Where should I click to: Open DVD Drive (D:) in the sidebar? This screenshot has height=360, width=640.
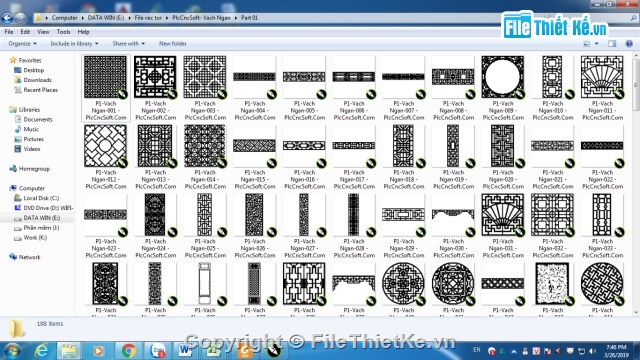tap(48, 208)
